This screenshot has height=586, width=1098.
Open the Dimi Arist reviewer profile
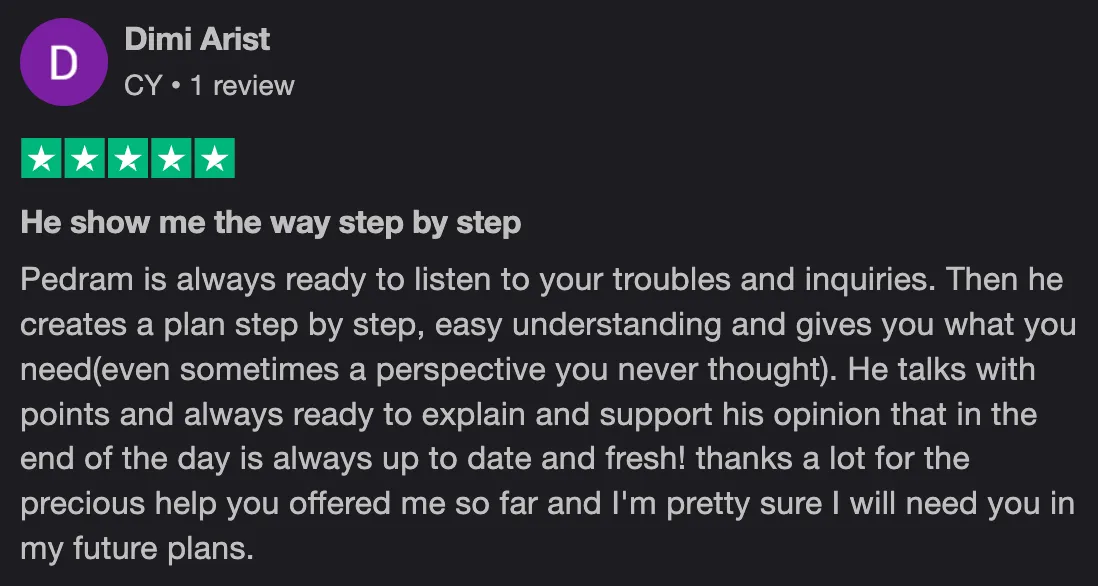pyautogui.click(x=197, y=39)
